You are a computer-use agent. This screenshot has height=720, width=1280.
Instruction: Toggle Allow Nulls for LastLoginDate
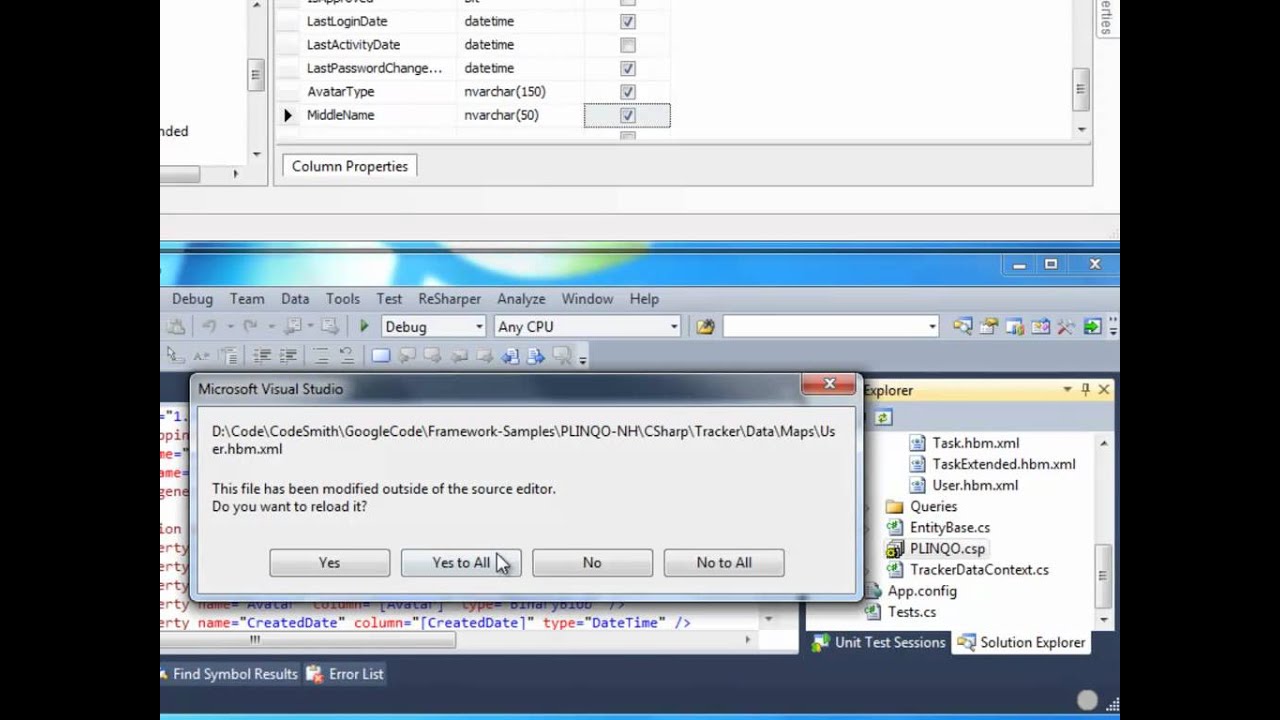[627, 21]
